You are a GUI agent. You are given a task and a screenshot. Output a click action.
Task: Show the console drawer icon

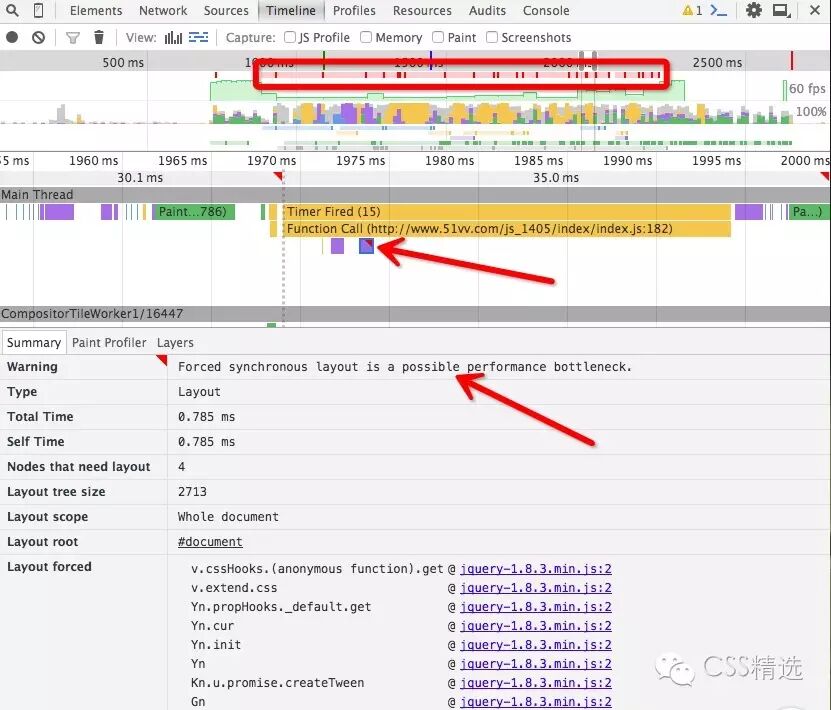tap(719, 10)
